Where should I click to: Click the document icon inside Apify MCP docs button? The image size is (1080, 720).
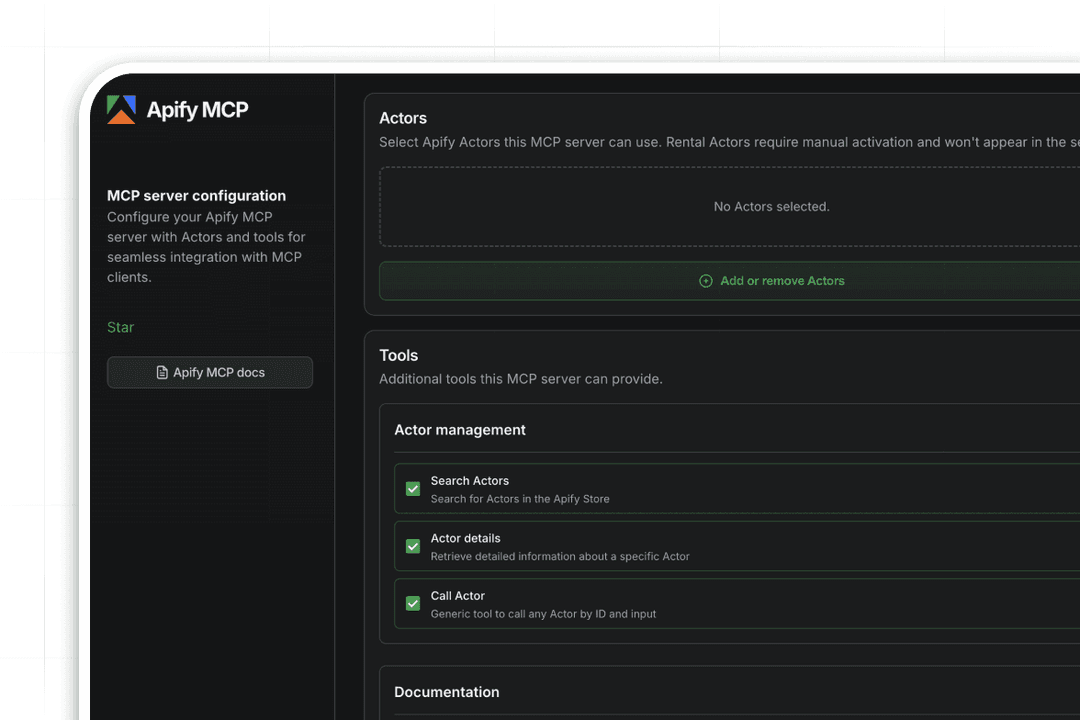[x=162, y=372]
